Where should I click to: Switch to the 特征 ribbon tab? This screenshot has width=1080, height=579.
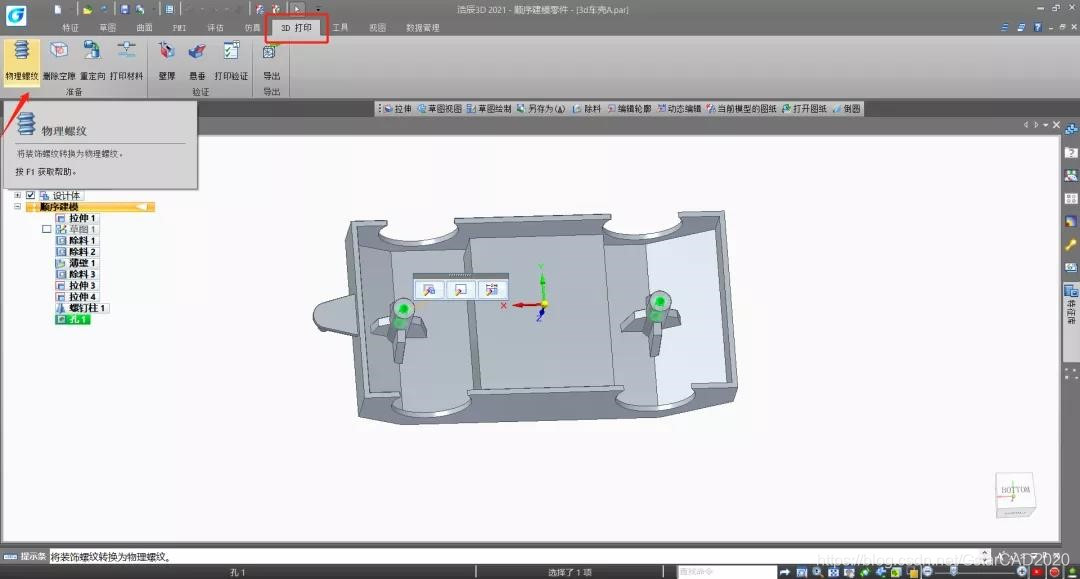tap(70, 28)
